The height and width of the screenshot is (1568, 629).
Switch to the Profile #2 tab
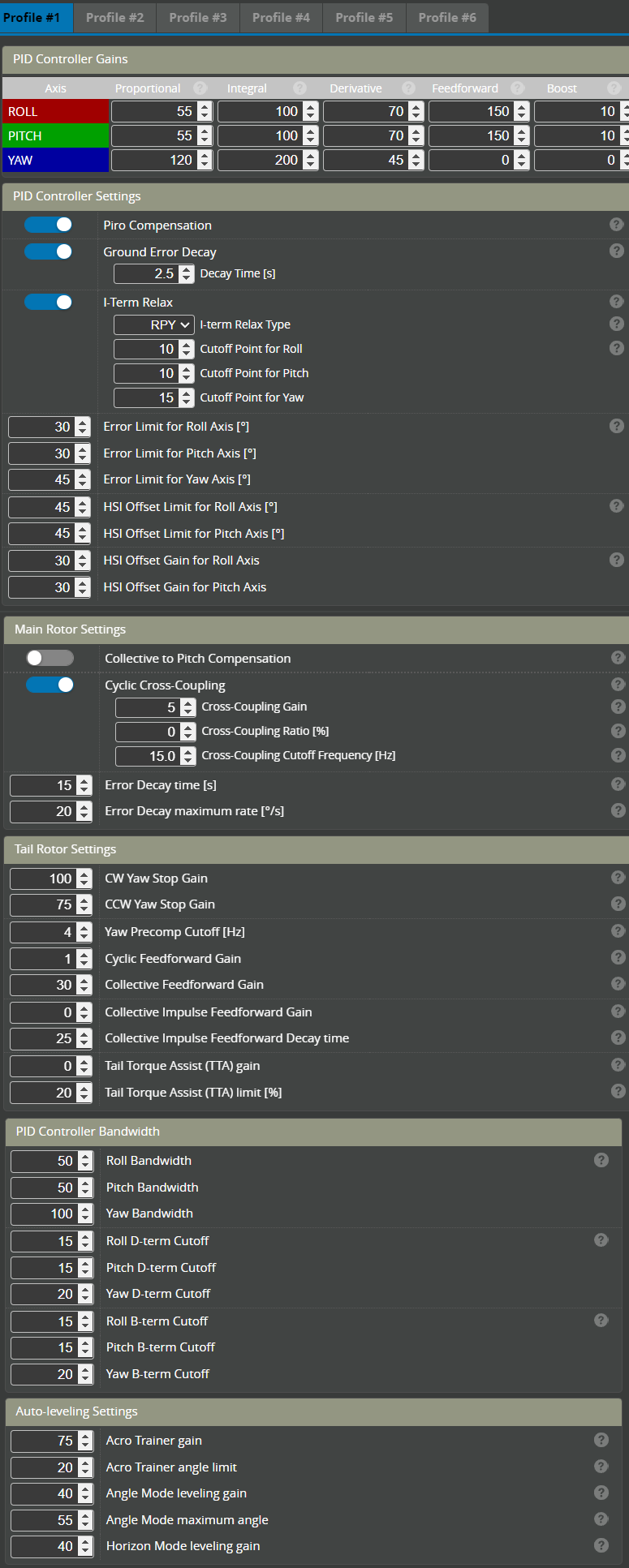(x=115, y=17)
